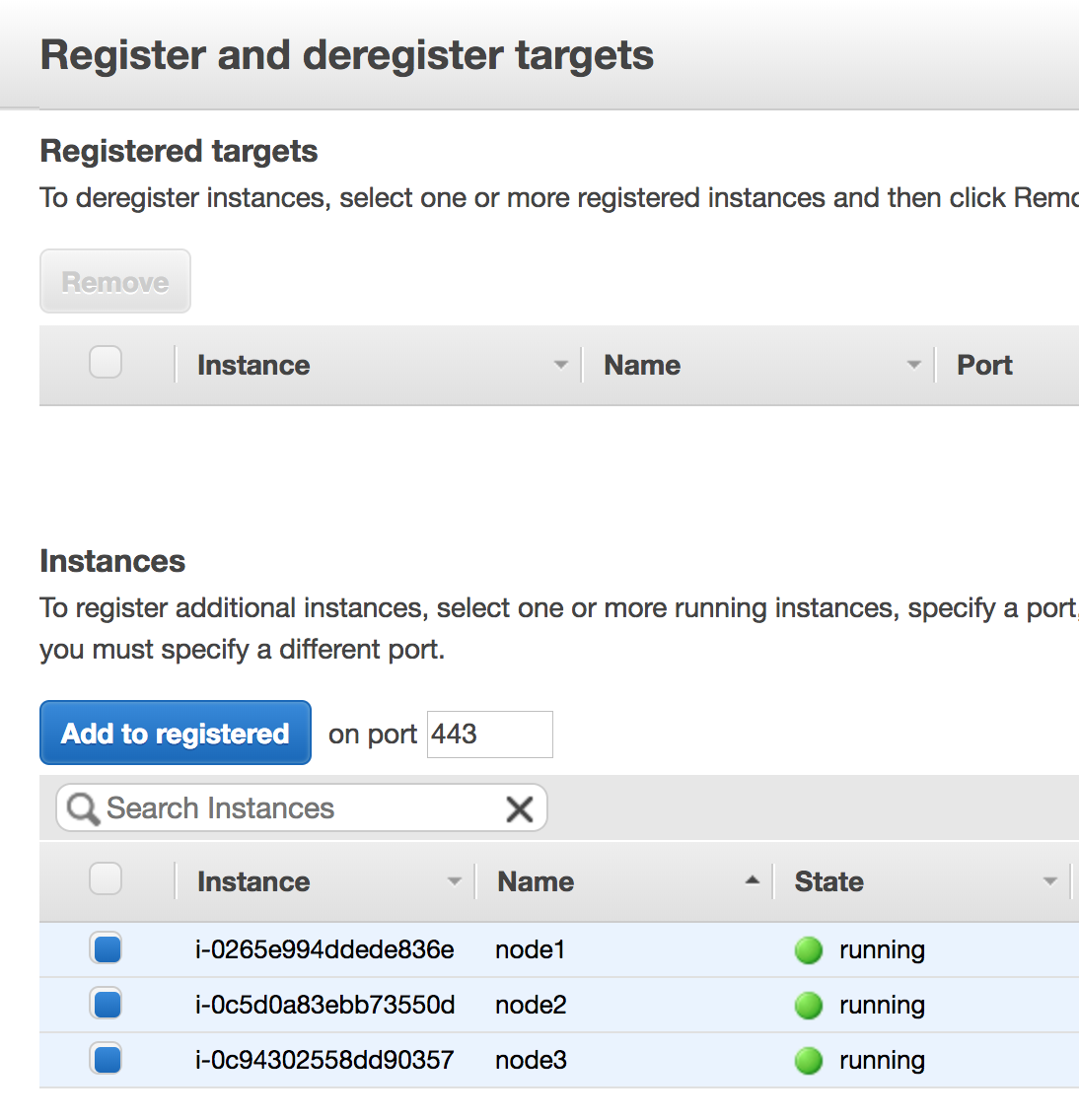Click the port number field showing 443
The height and width of the screenshot is (1120, 1079).
(x=489, y=735)
